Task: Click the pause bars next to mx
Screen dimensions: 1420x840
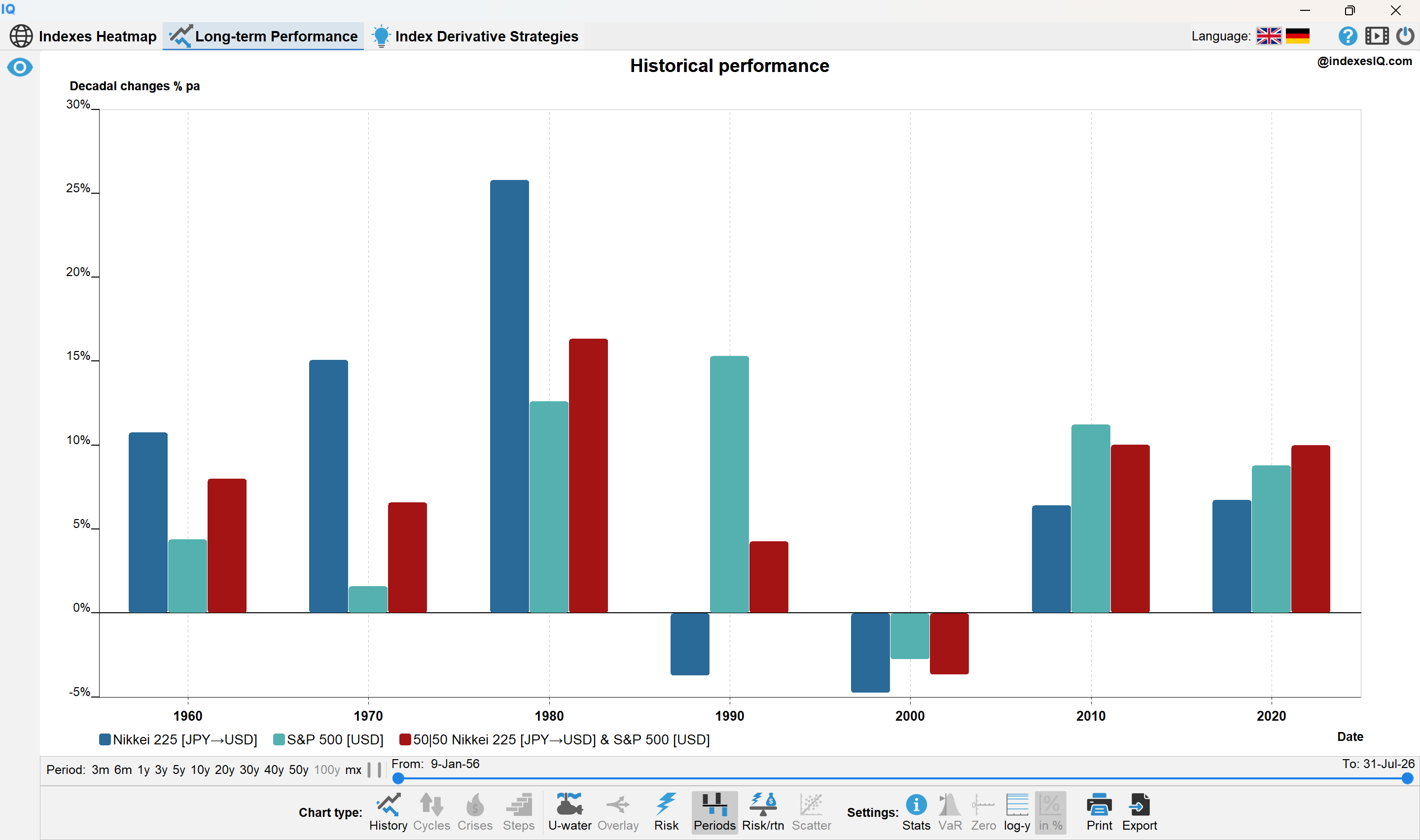Action: pos(374,770)
